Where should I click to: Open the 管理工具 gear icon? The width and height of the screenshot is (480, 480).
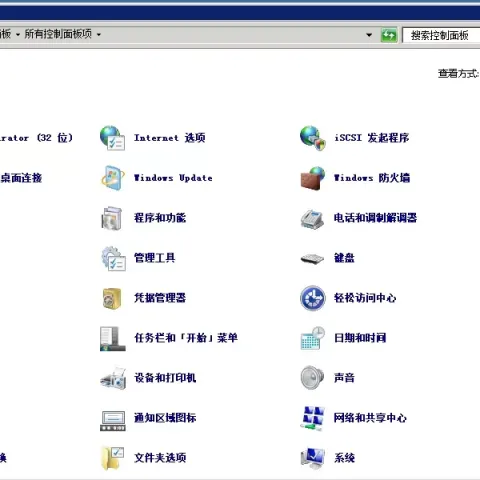(113, 258)
